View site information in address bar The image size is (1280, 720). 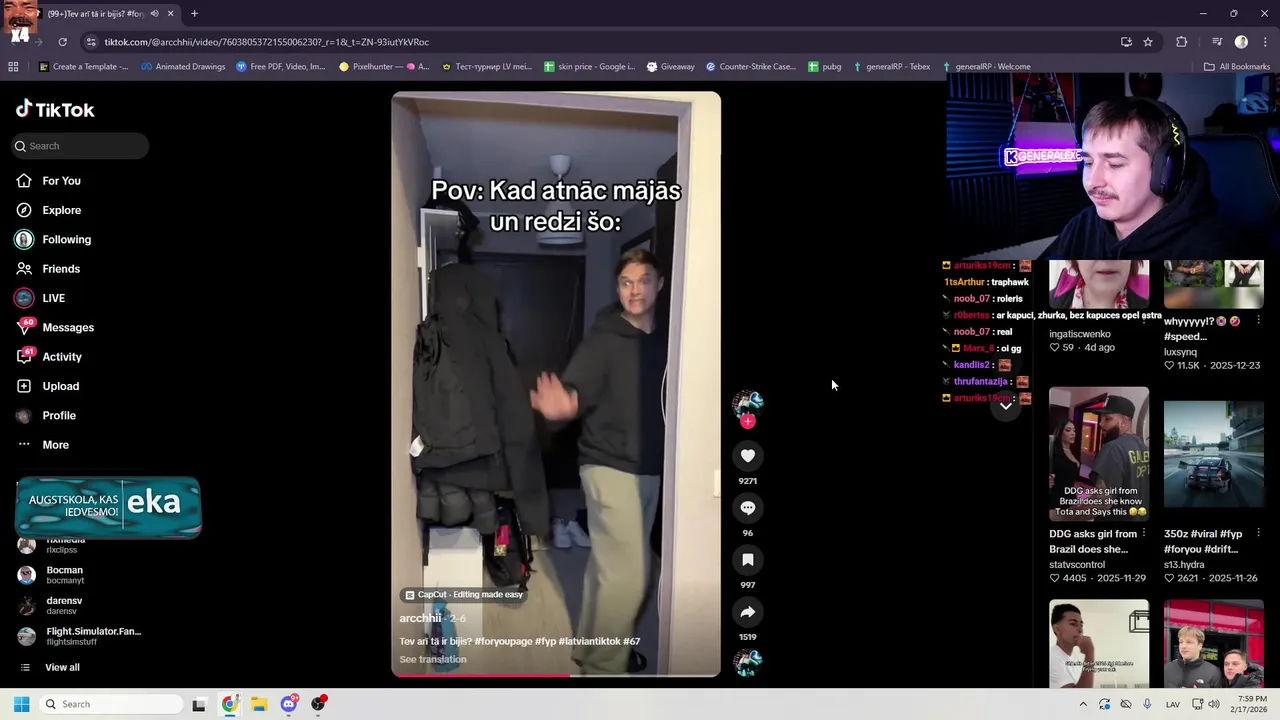[x=91, y=42]
